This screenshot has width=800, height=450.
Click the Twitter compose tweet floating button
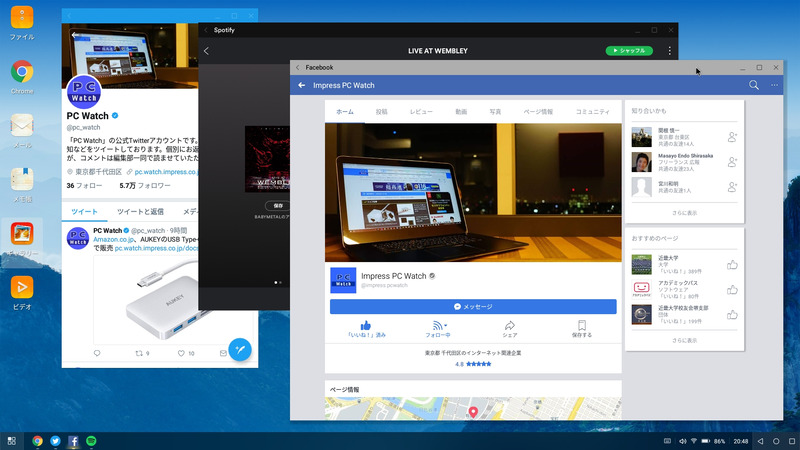(x=240, y=349)
